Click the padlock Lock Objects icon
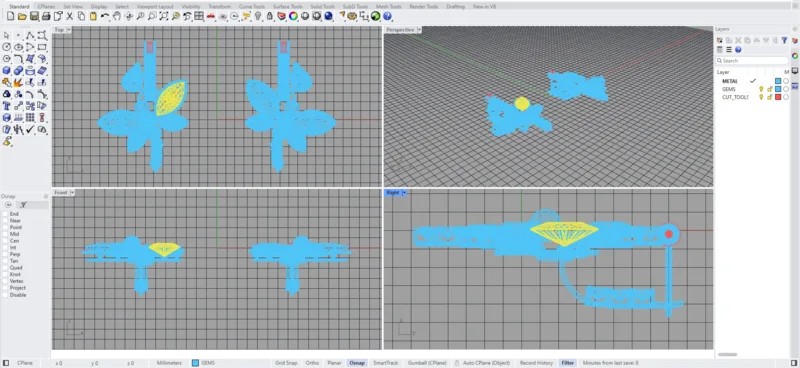The width and height of the screenshot is (800, 368). tap(269, 16)
